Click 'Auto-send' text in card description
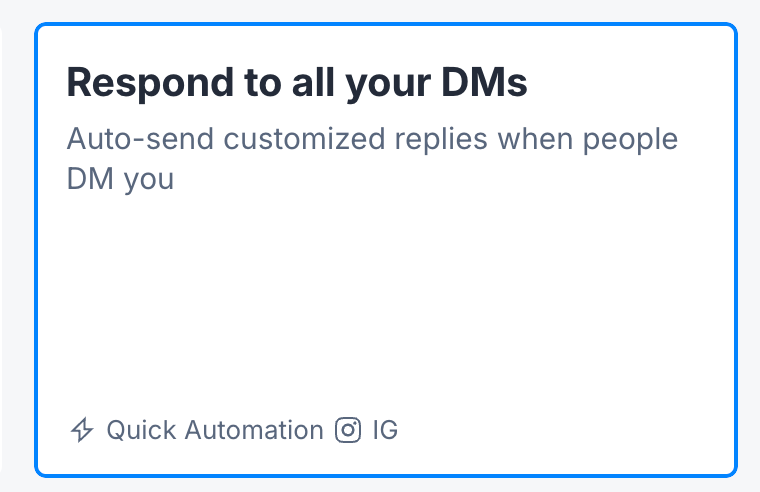 pos(140,139)
